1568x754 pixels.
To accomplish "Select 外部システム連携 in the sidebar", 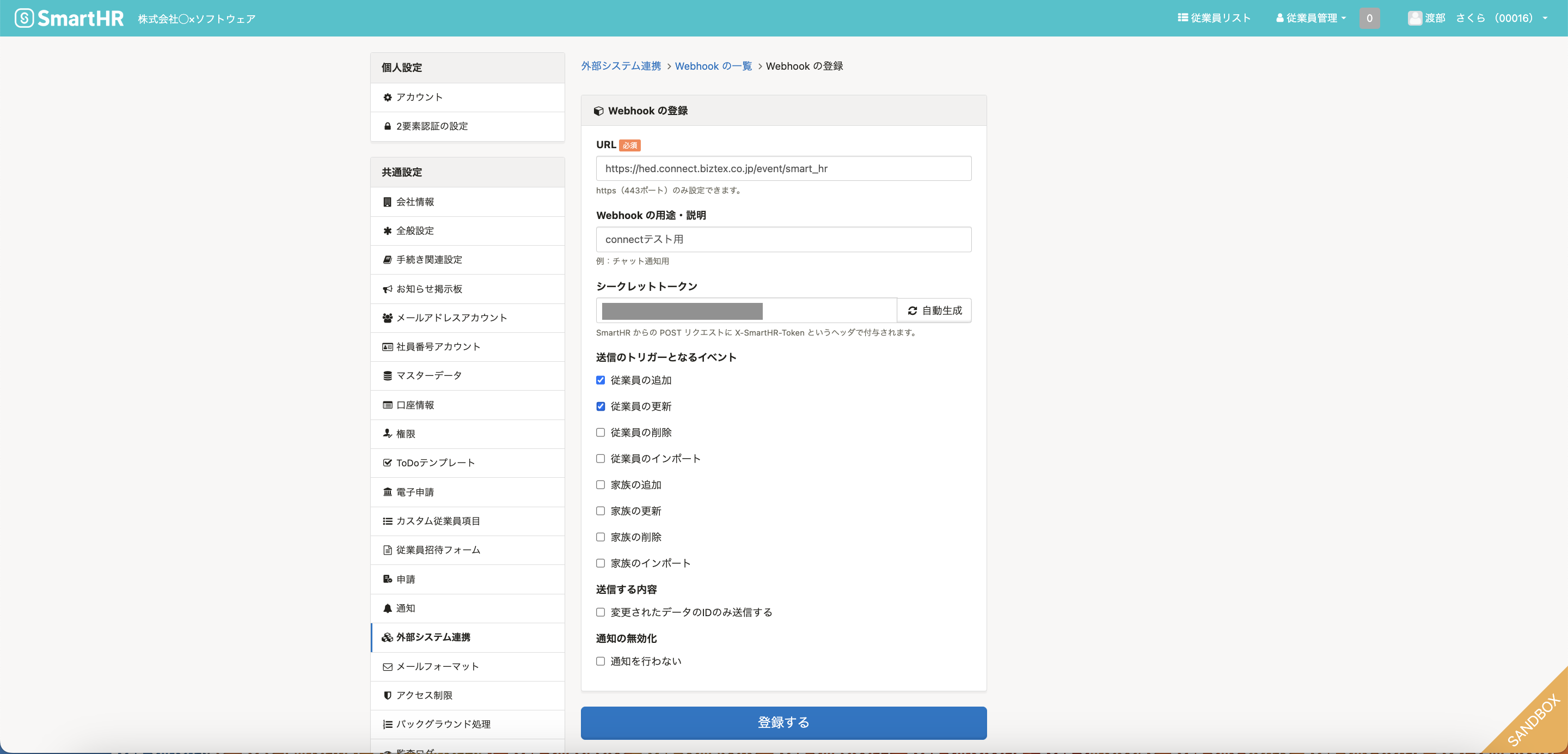I will (x=468, y=637).
